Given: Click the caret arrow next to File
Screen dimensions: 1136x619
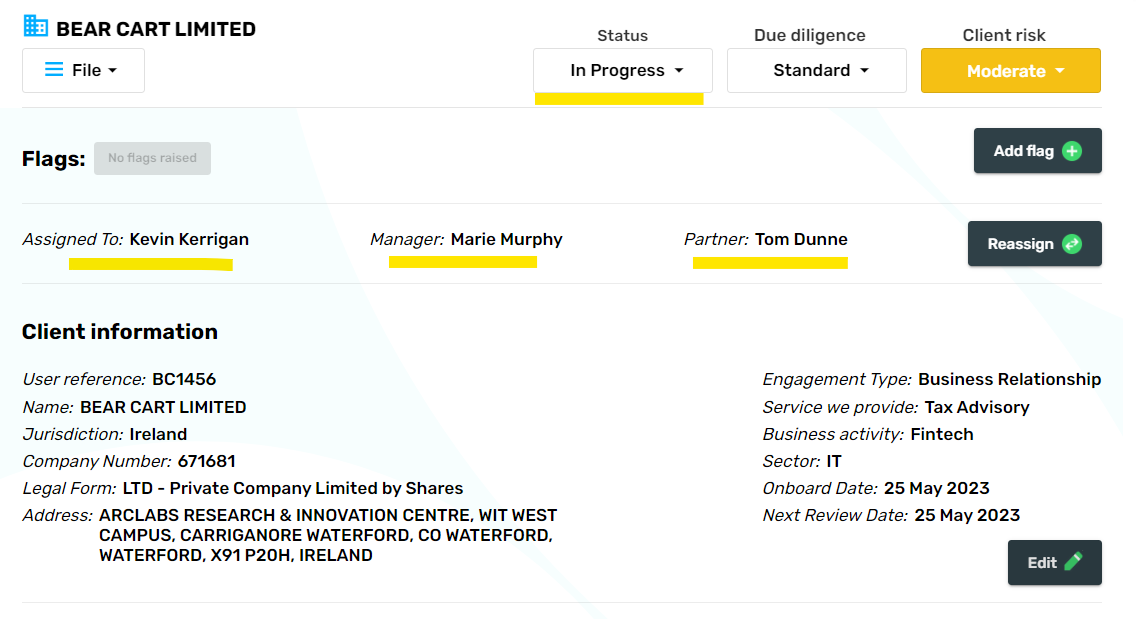Looking at the screenshot, I should (112, 71).
